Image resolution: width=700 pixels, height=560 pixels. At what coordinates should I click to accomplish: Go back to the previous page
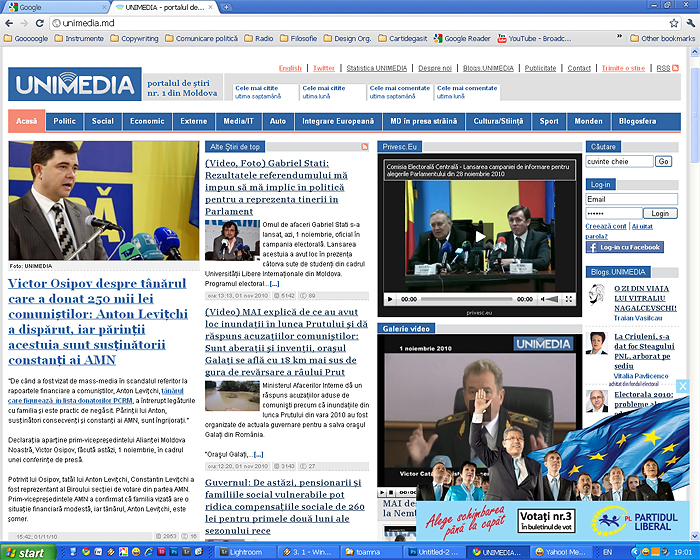coord(9,23)
